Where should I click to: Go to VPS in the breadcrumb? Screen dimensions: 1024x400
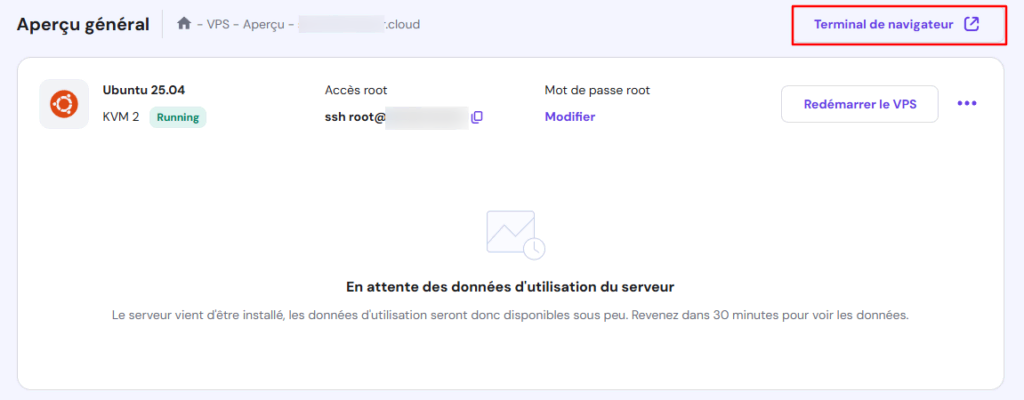coord(218,23)
